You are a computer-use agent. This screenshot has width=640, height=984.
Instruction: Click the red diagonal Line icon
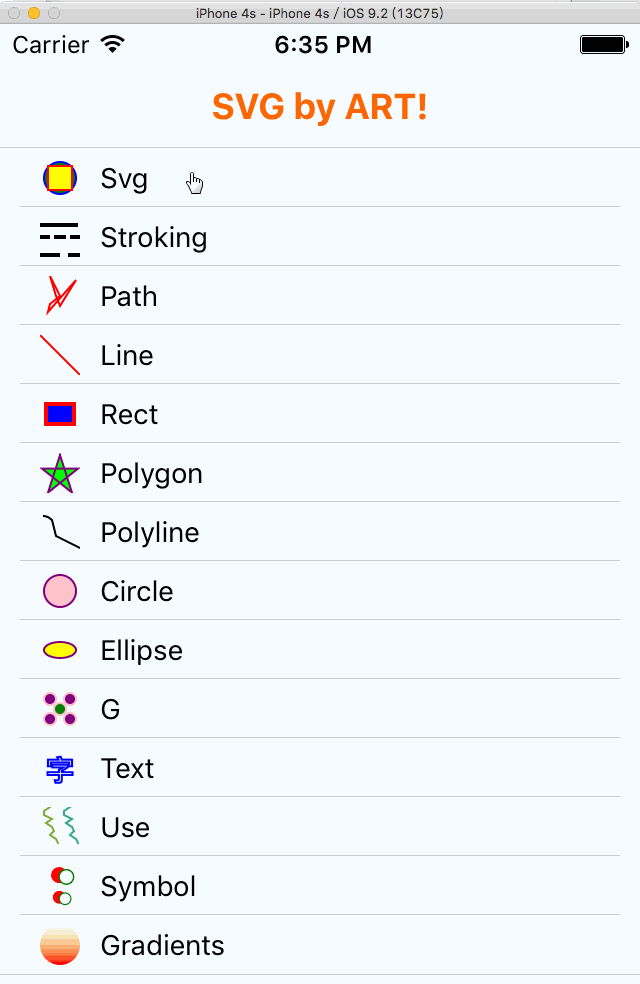[60, 355]
